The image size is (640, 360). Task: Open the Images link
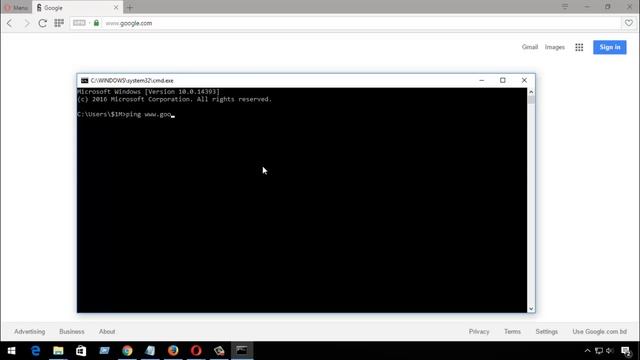[555, 47]
